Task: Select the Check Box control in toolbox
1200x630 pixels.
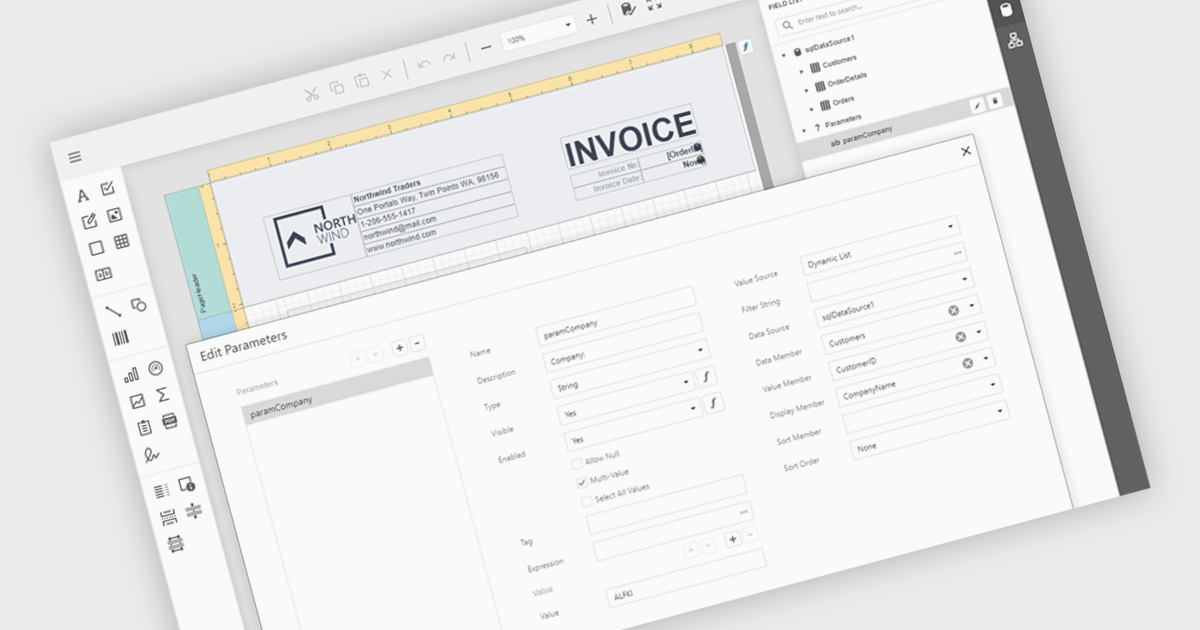Action: pos(108,187)
